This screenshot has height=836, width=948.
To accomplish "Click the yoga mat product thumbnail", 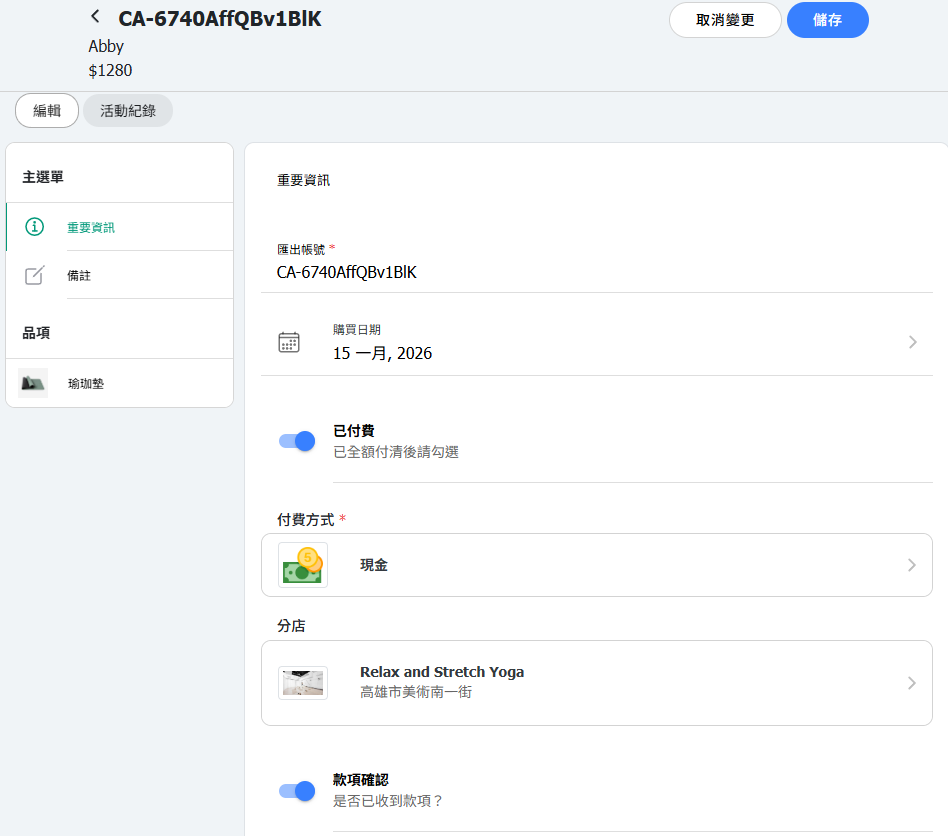I will pos(33,383).
